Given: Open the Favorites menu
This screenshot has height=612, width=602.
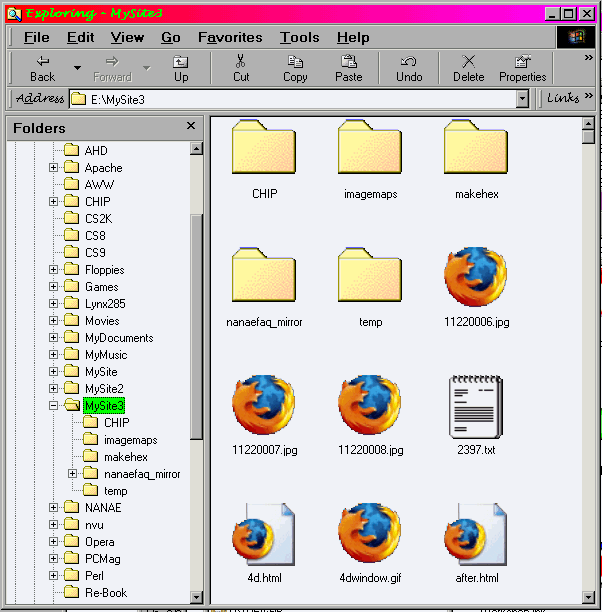Looking at the screenshot, I should coord(230,37).
